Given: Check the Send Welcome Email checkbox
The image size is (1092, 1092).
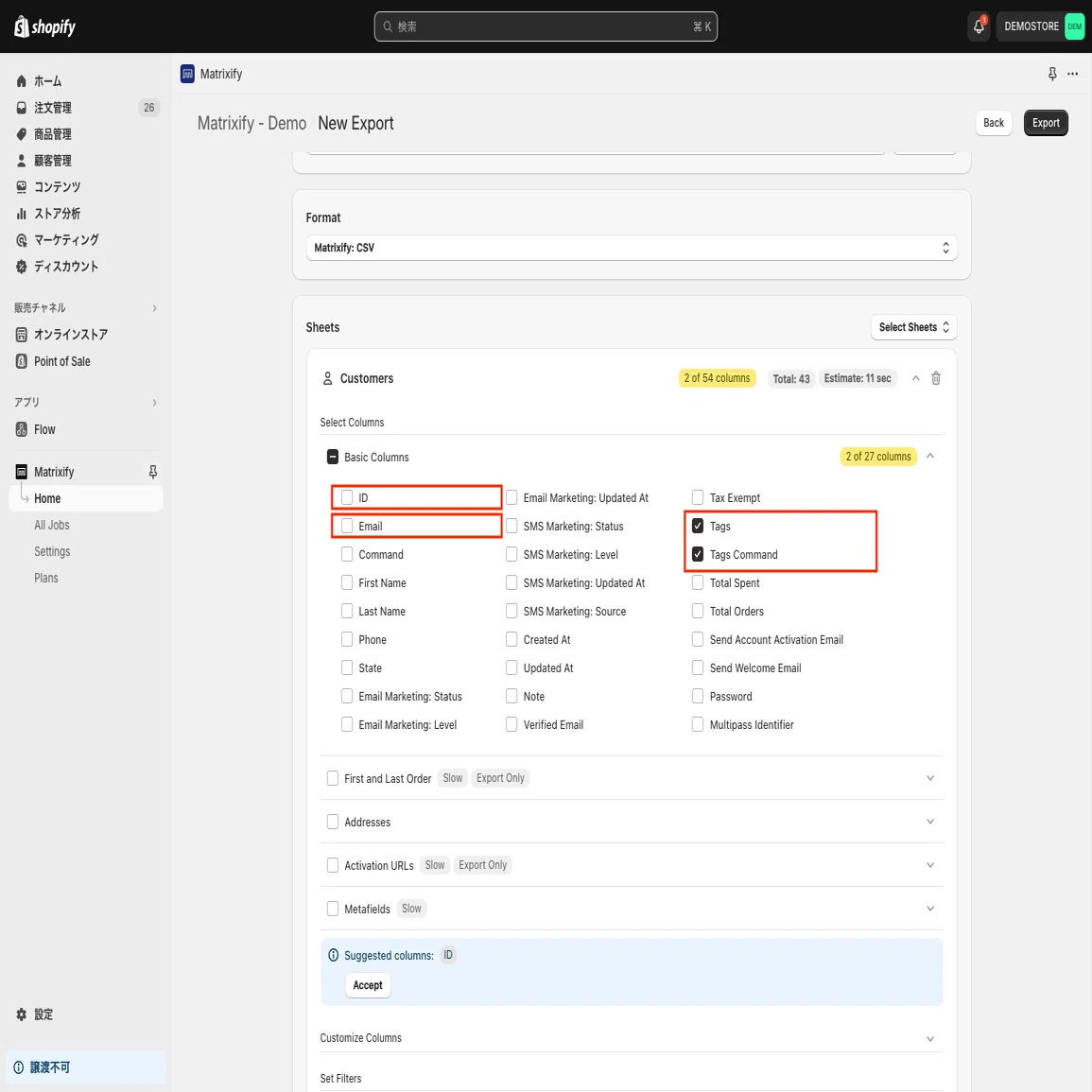Looking at the screenshot, I should [698, 667].
